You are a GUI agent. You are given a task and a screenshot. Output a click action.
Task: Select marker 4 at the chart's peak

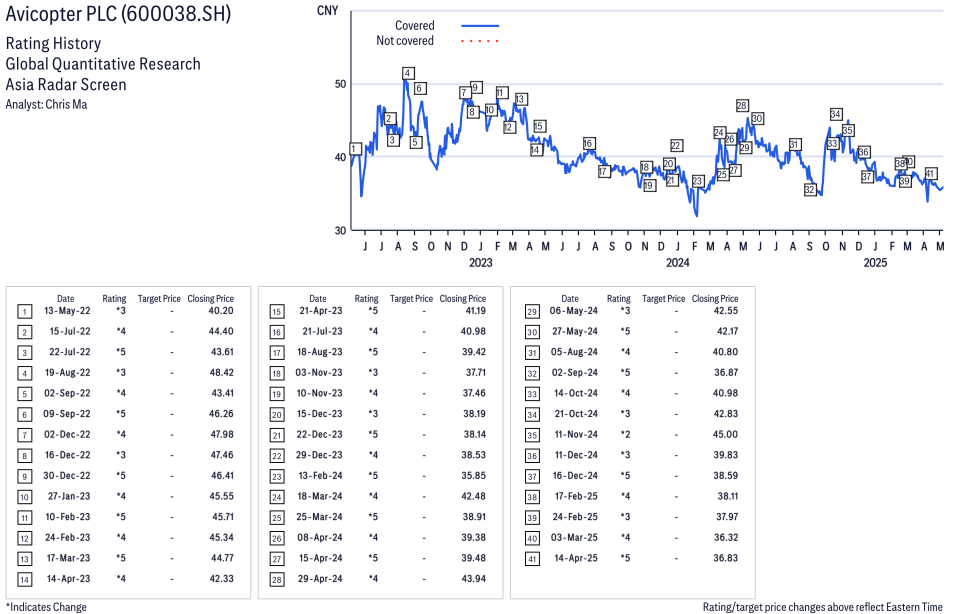click(408, 73)
